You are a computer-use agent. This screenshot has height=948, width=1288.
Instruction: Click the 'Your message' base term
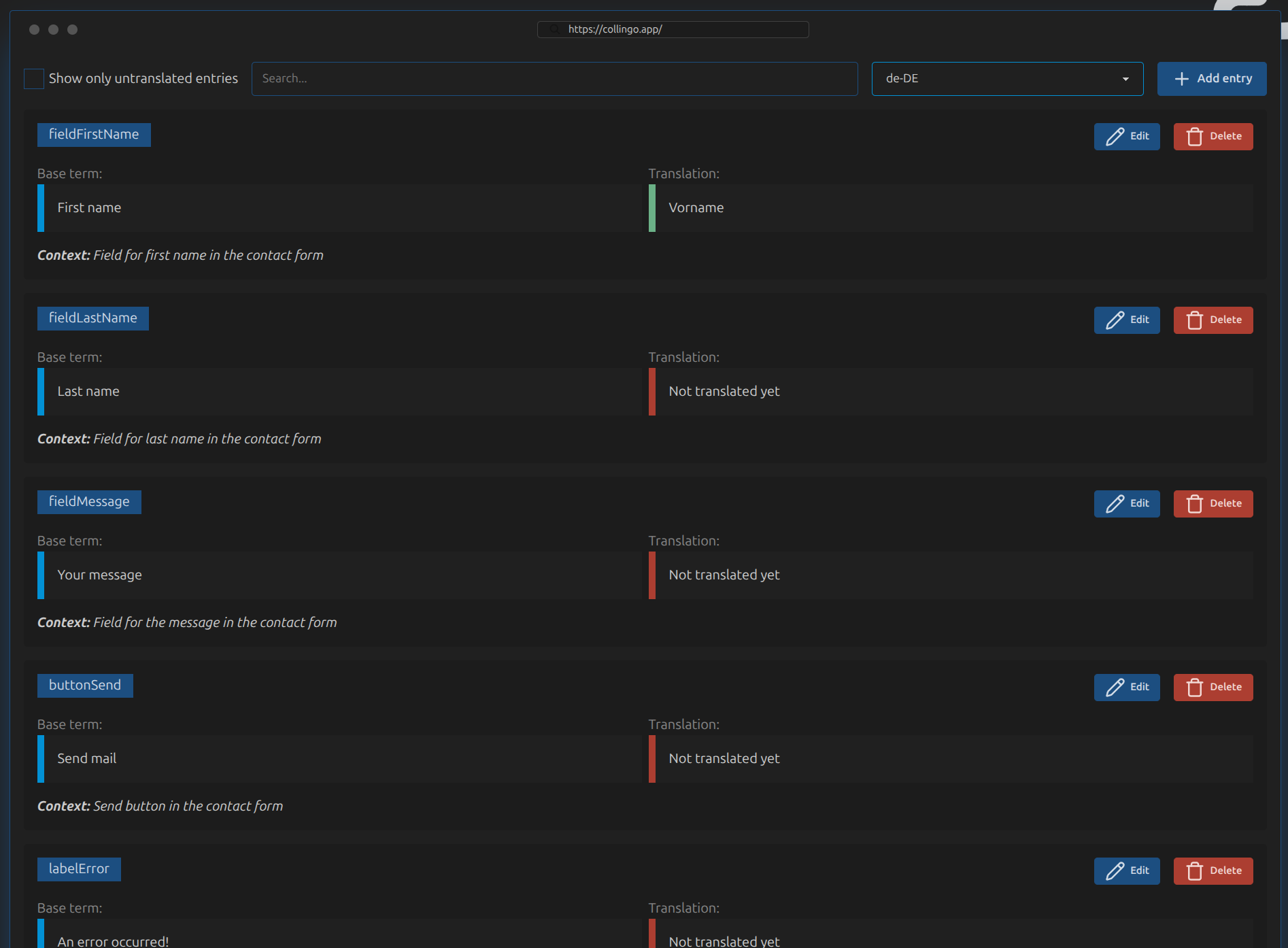(x=99, y=575)
